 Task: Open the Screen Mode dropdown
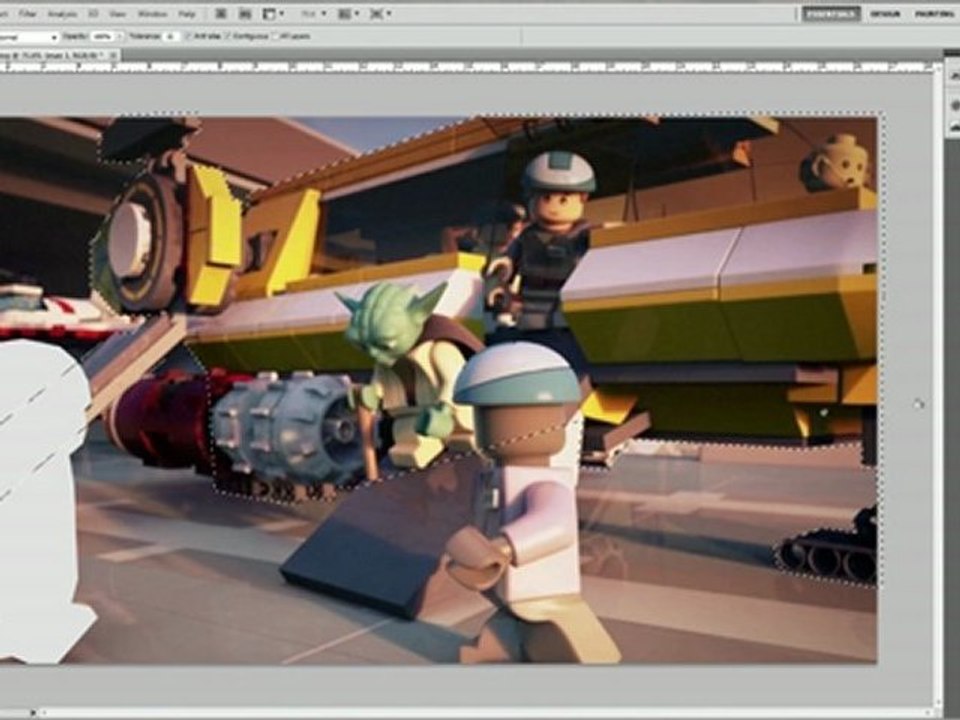tap(380, 13)
